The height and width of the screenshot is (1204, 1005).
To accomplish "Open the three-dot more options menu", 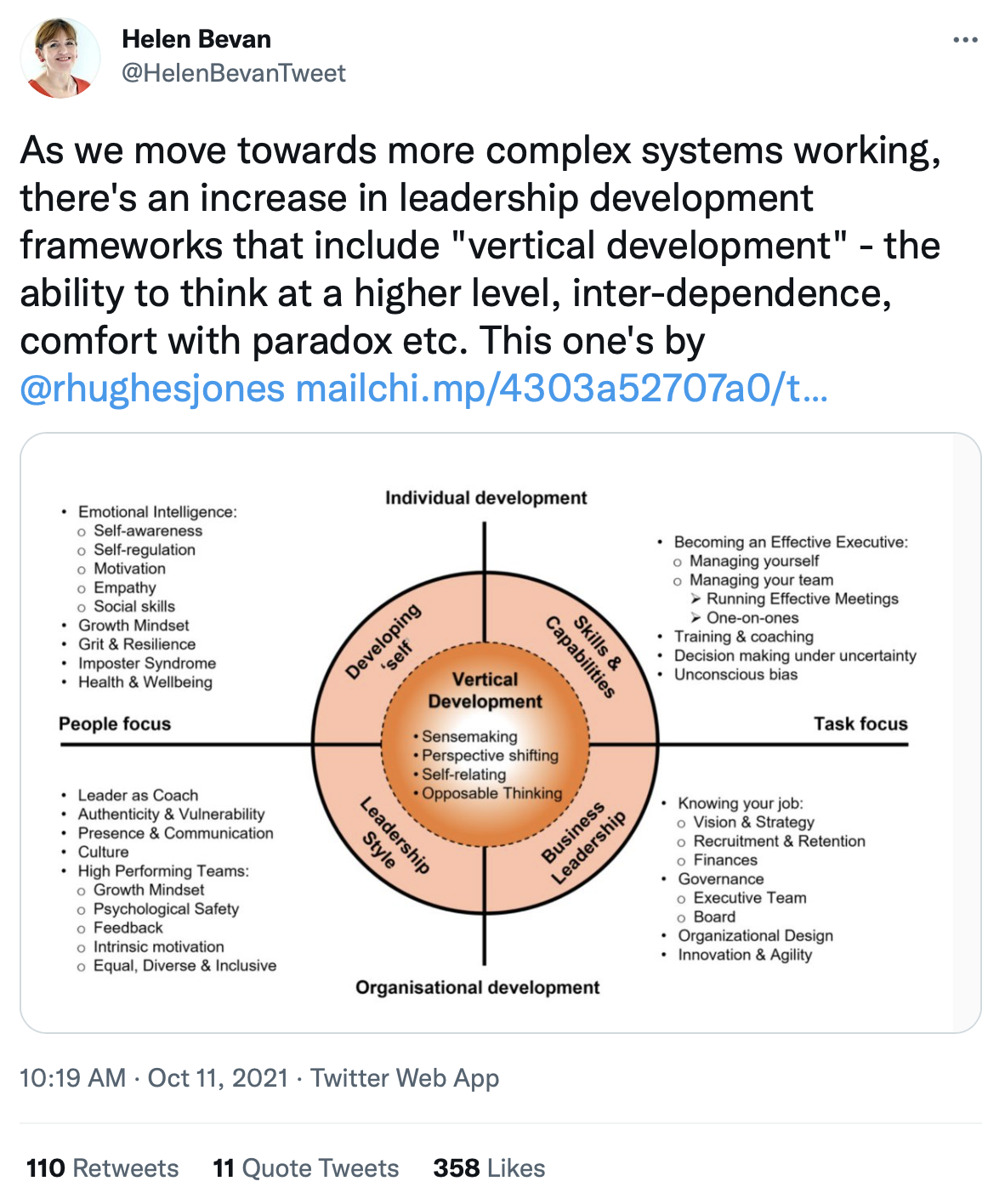I will (965, 40).
